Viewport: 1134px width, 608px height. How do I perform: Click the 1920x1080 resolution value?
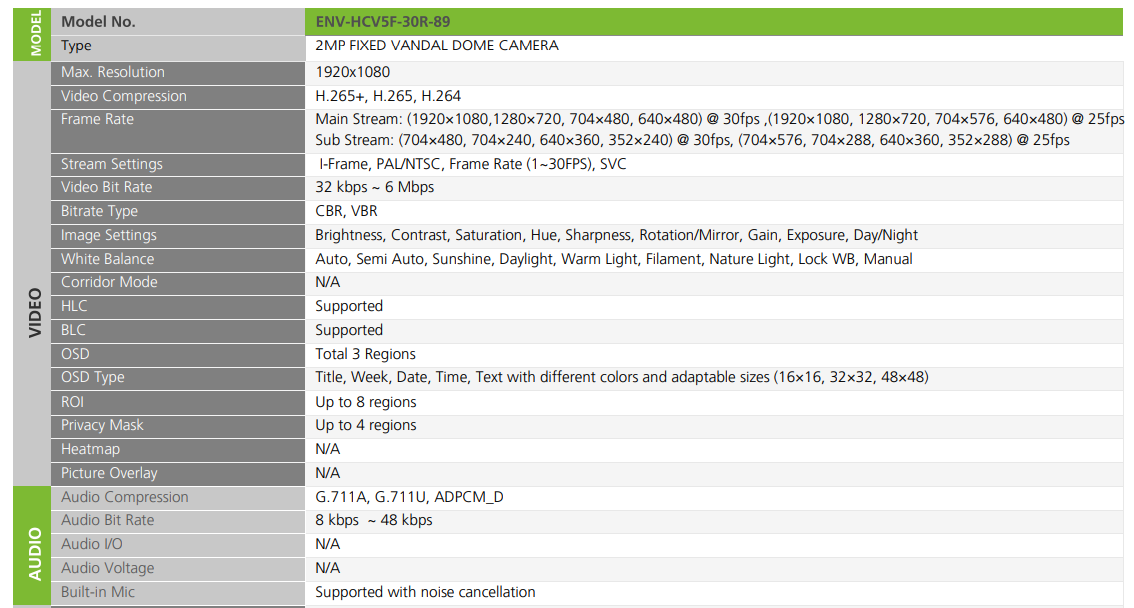pos(352,72)
